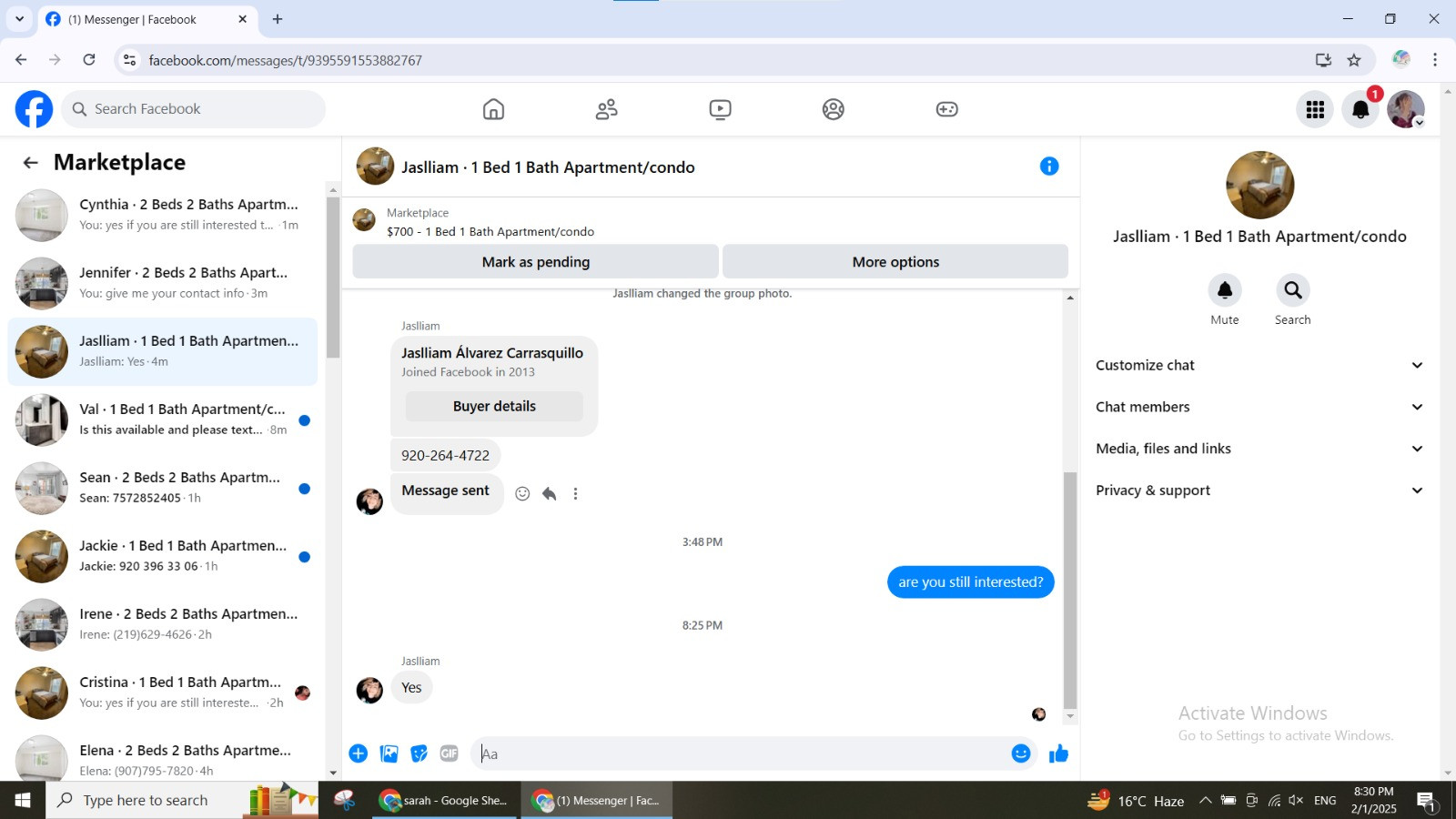Expand Privacy & support section

[1259, 490]
